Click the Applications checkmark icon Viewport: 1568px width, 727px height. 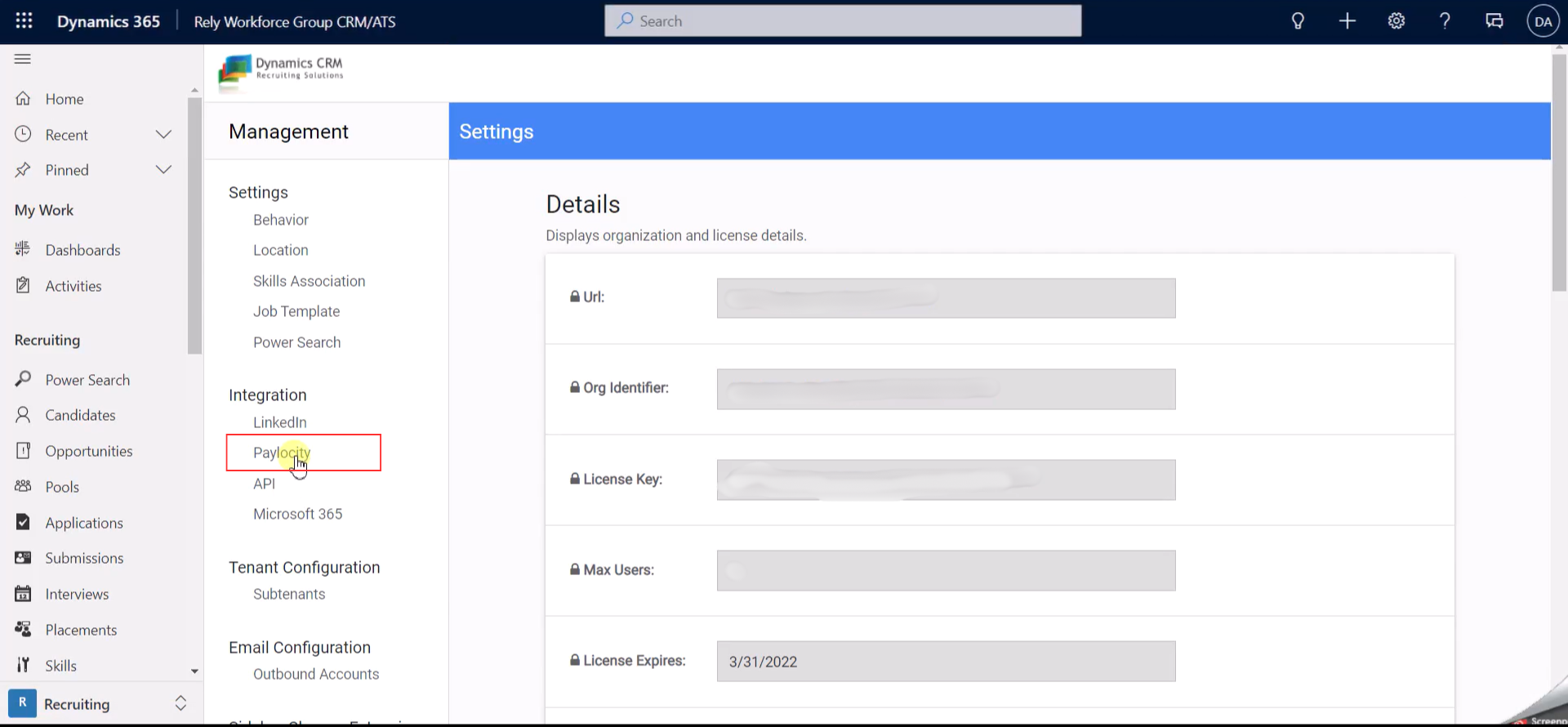23,522
